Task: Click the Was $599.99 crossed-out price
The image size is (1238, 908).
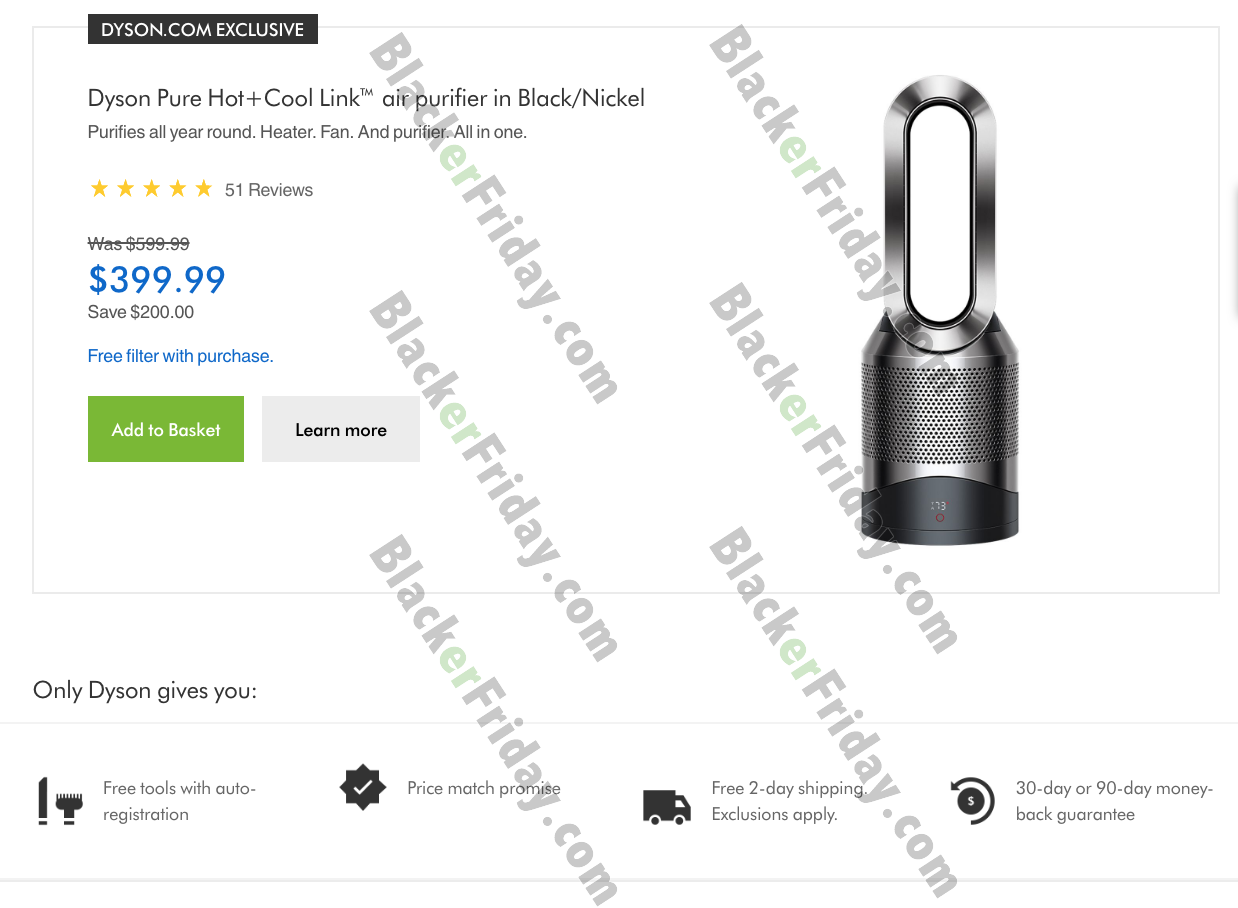Action: pyautogui.click(x=139, y=243)
